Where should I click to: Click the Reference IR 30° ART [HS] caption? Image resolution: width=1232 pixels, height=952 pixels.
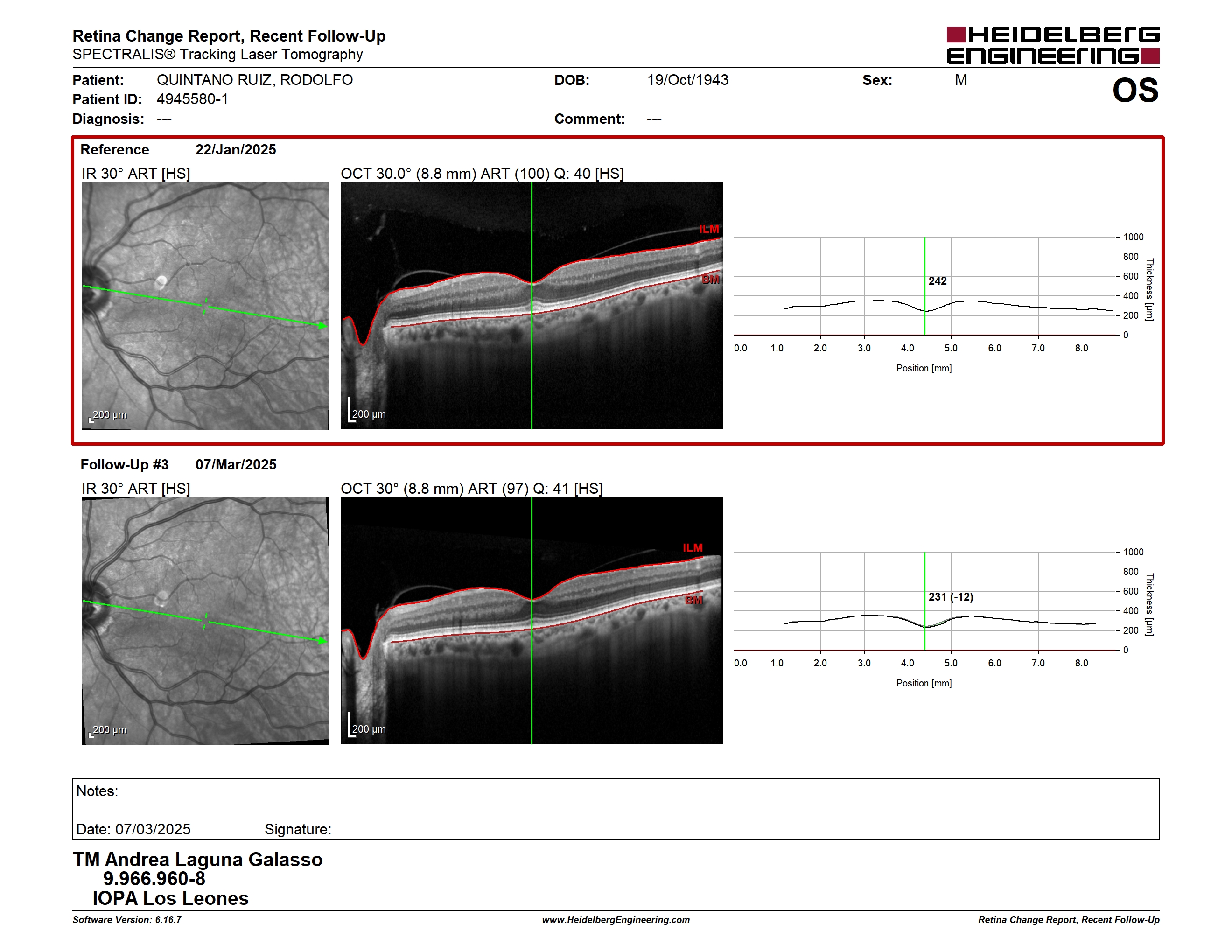tap(136, 174)
